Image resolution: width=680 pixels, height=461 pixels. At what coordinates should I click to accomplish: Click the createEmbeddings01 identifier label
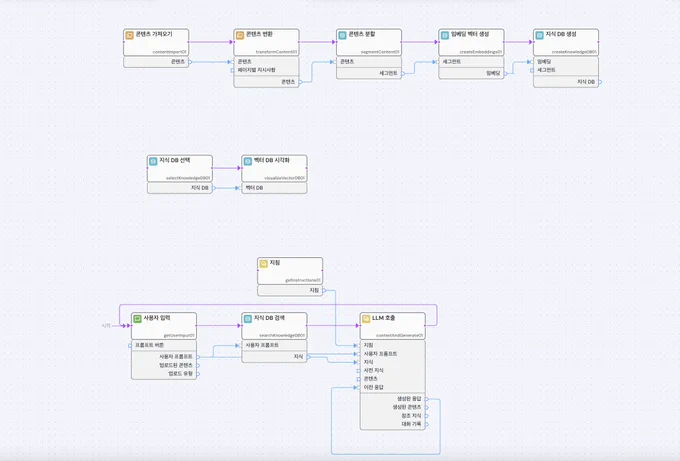pos(481,52)
